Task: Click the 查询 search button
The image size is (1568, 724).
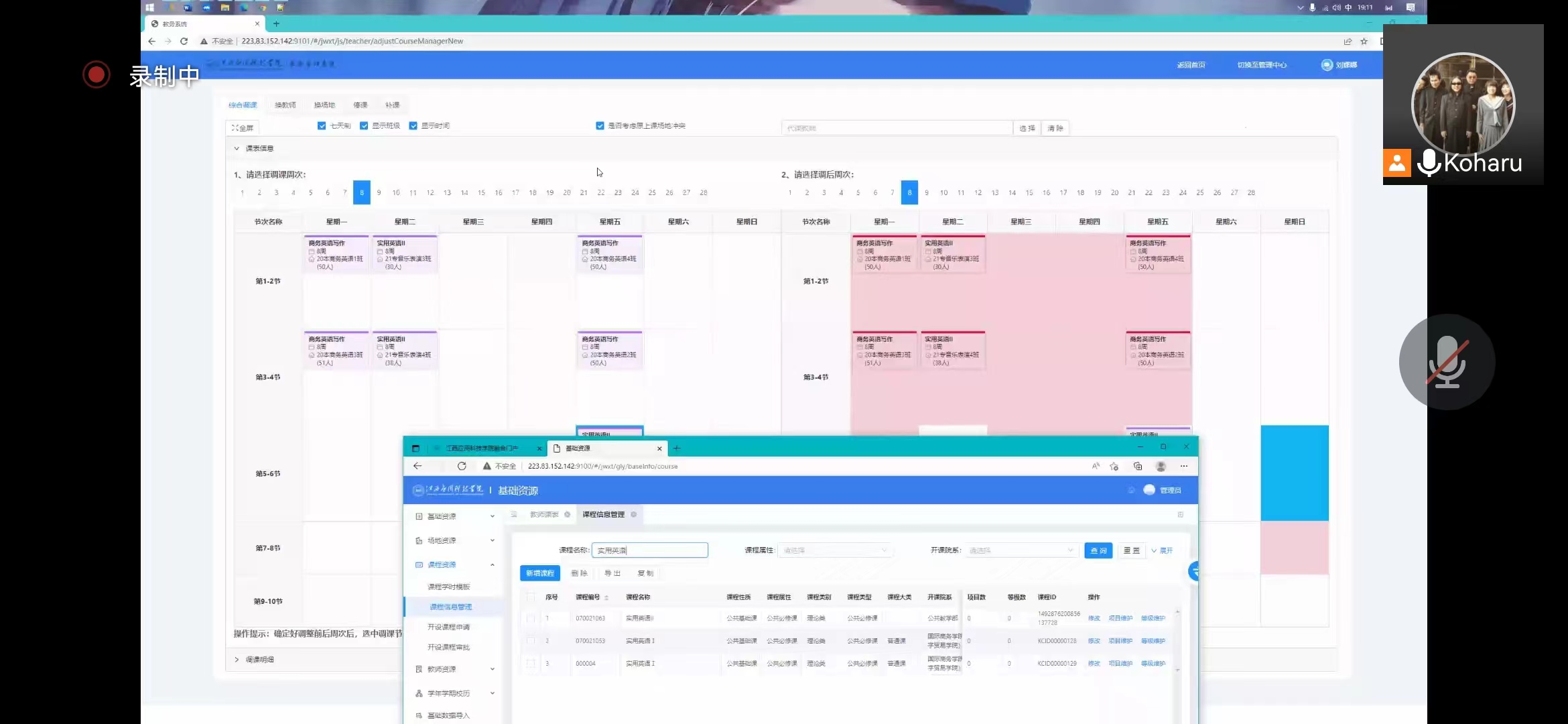Action: pyautogui.click(x=1098, y=550)
